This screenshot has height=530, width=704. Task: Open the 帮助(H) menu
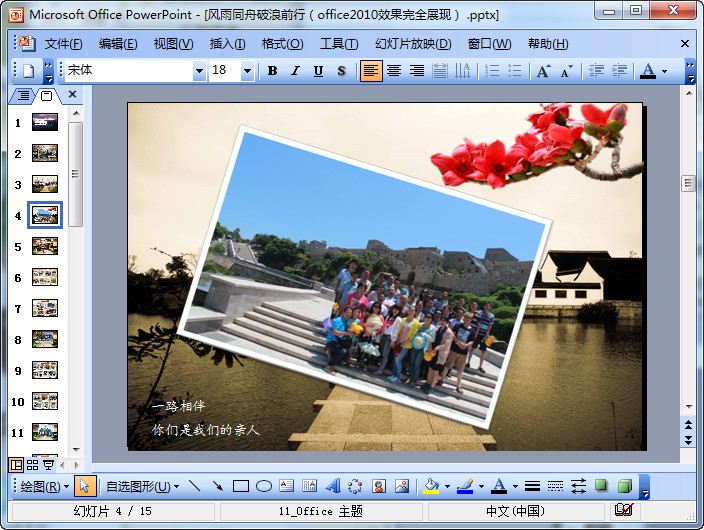pos(548,44)
